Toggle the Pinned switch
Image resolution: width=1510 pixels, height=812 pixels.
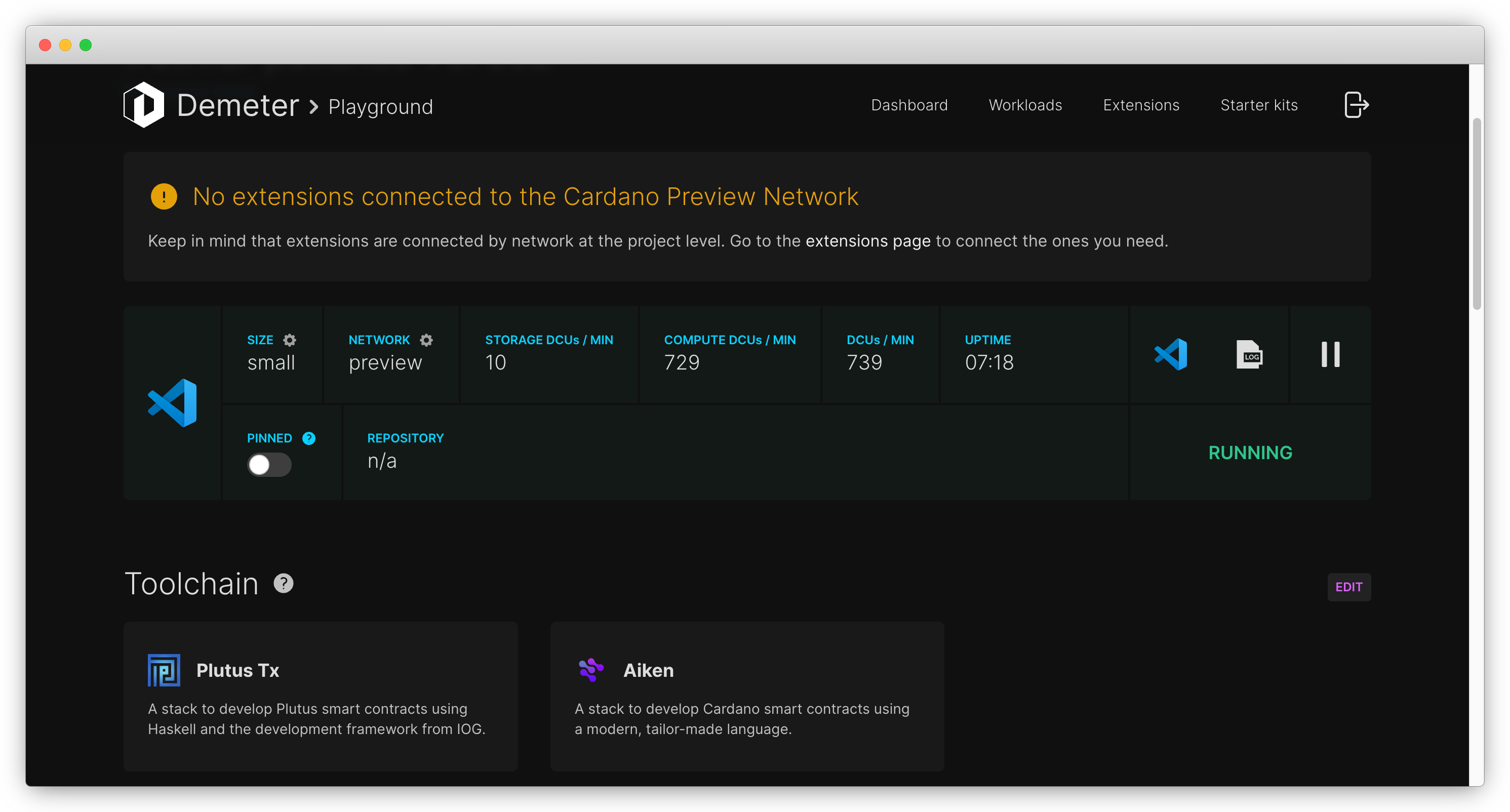(x=269, y=465)
